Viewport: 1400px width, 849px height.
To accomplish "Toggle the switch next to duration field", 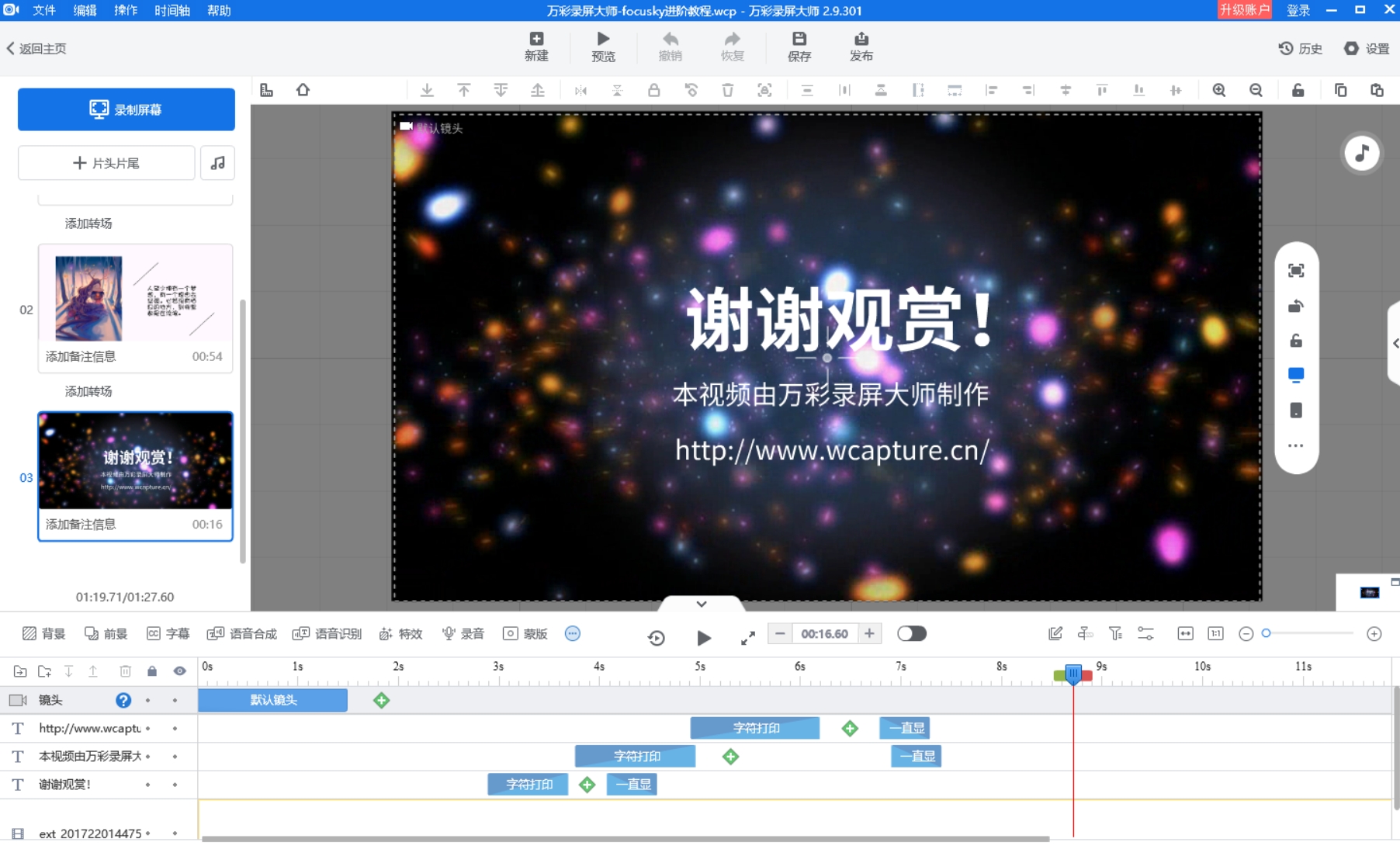I will [x=912, y=633].
